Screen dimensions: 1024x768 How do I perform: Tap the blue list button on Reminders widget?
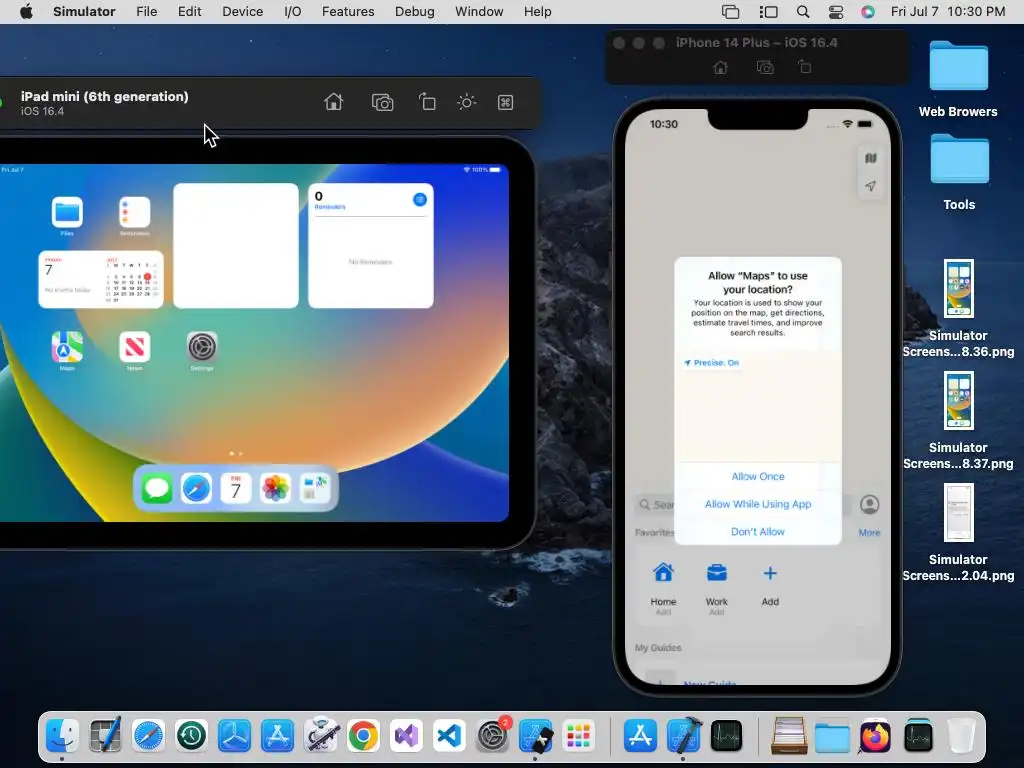(x=420, y=199)
